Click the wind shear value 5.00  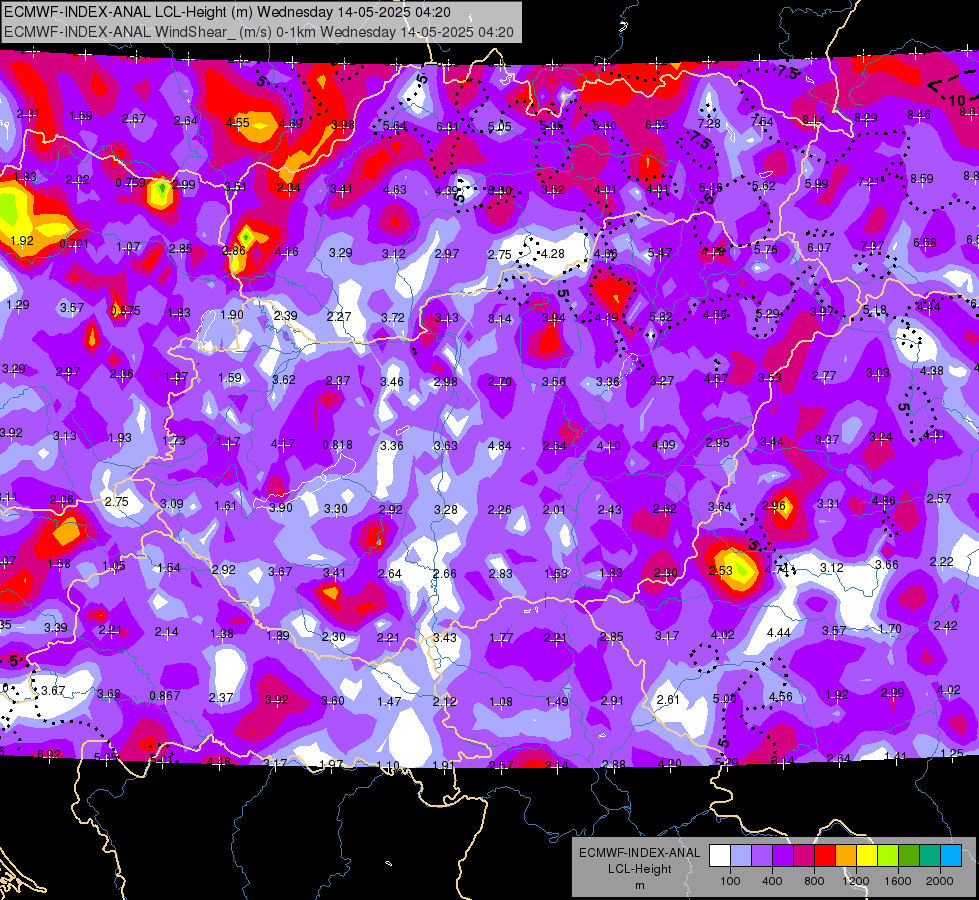click(724, 698)
